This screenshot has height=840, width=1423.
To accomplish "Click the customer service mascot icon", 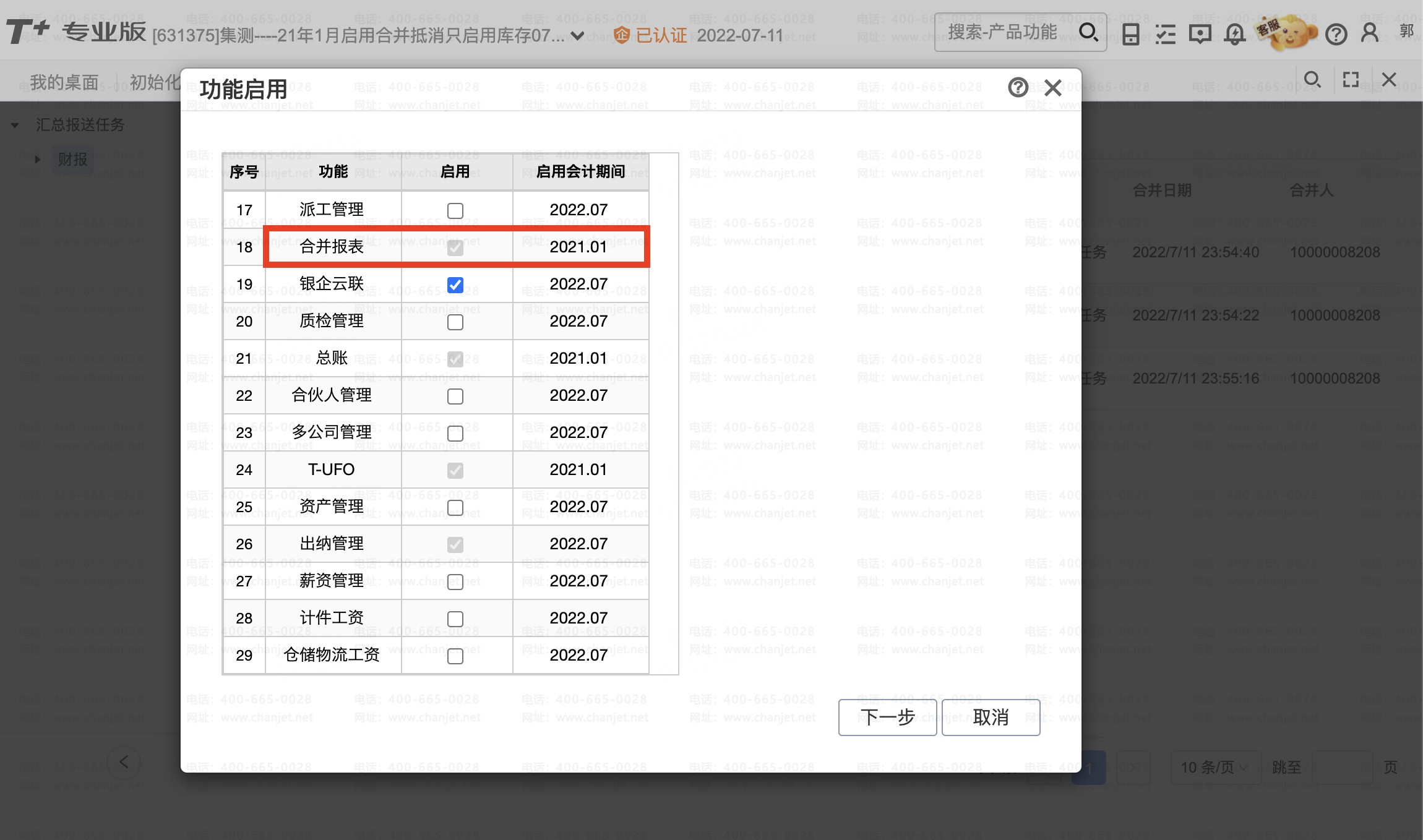I will coord(1286,32).
